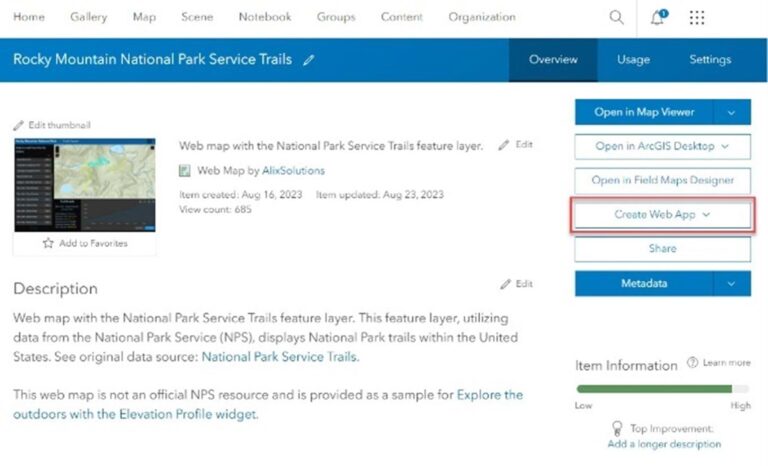Open the Settings tab
768x466 pixels.
710,60
